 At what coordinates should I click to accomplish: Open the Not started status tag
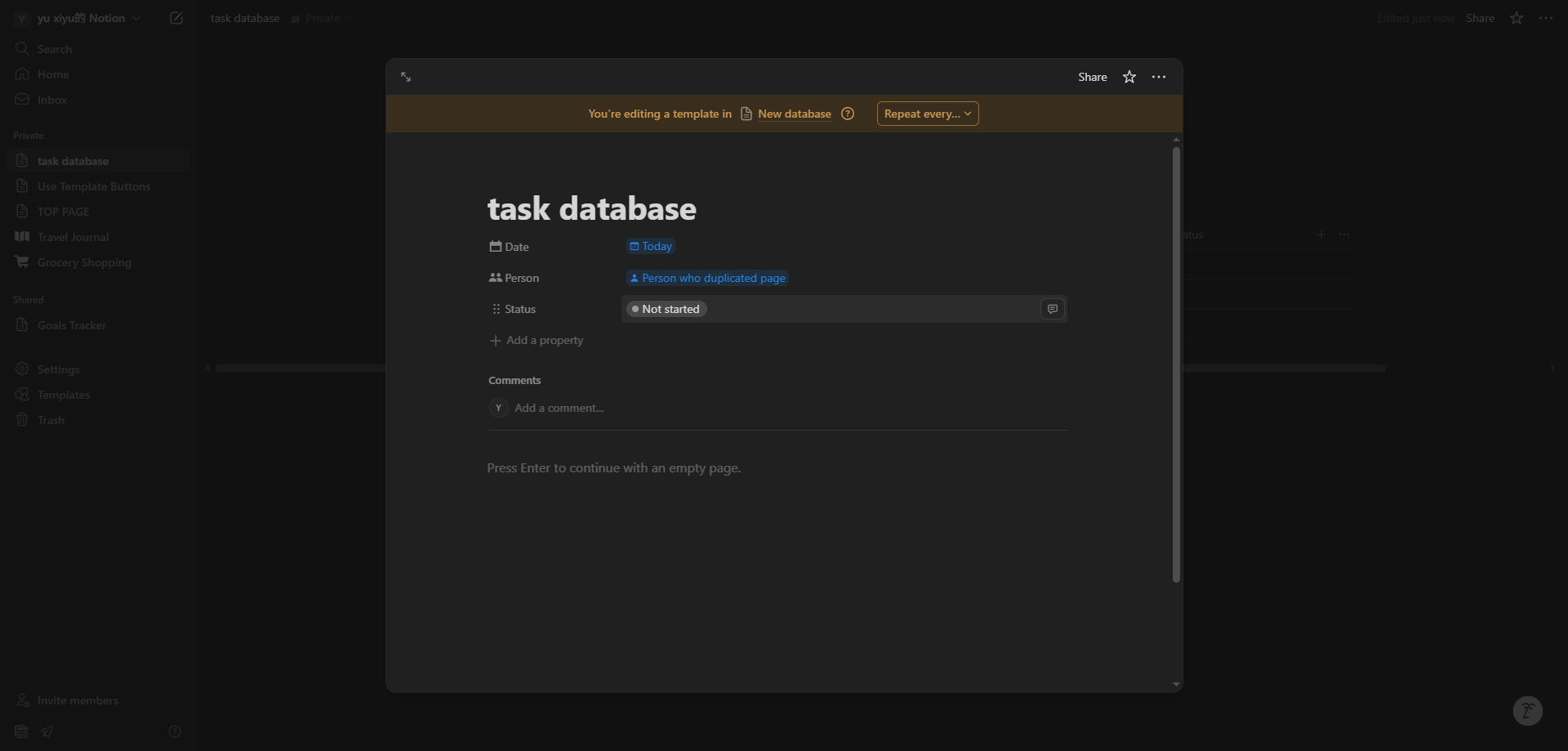pyautogui.click(x=666, y=309)
